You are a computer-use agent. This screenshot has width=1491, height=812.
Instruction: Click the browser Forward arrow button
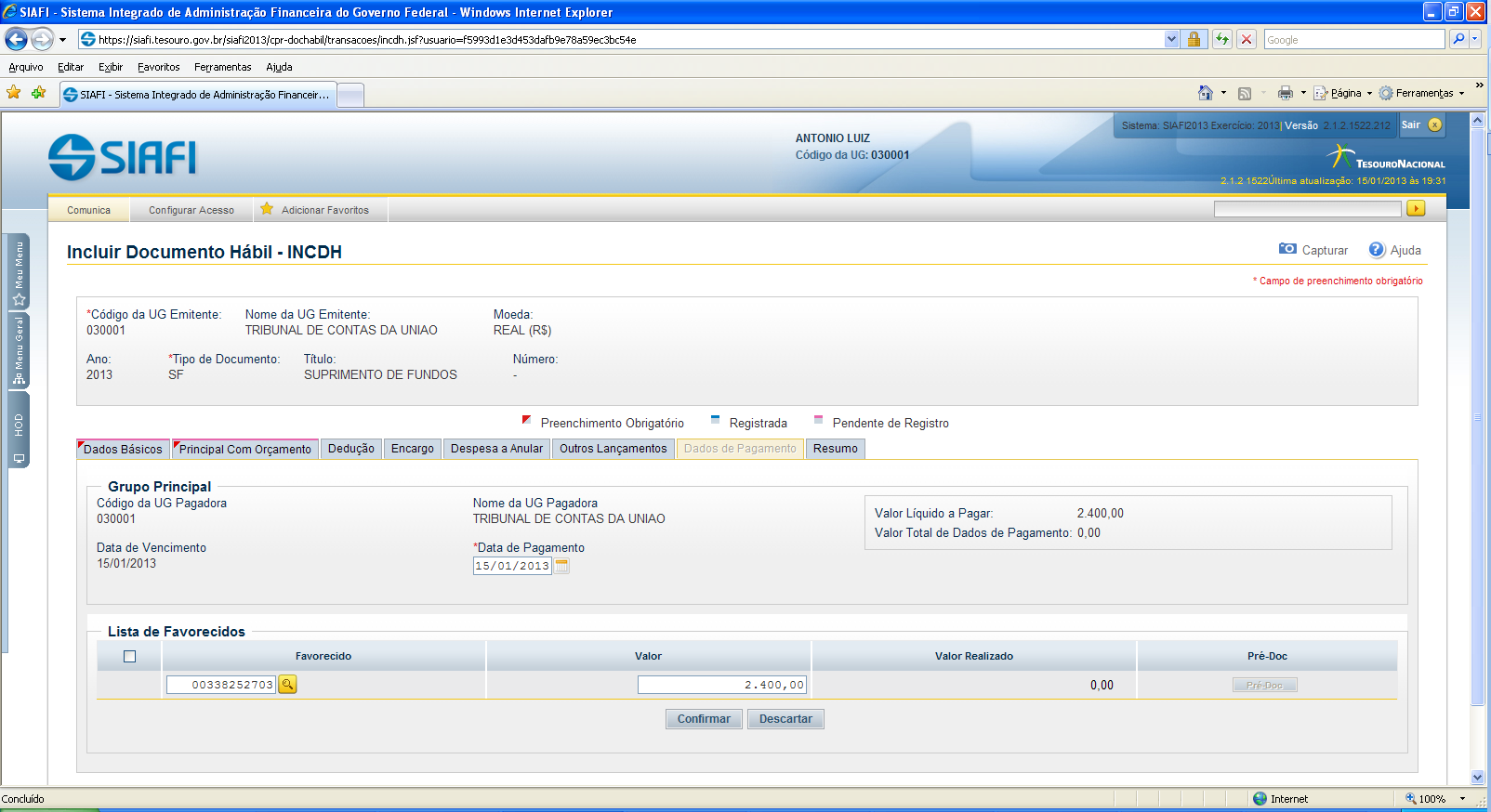[x=42, y=39]
